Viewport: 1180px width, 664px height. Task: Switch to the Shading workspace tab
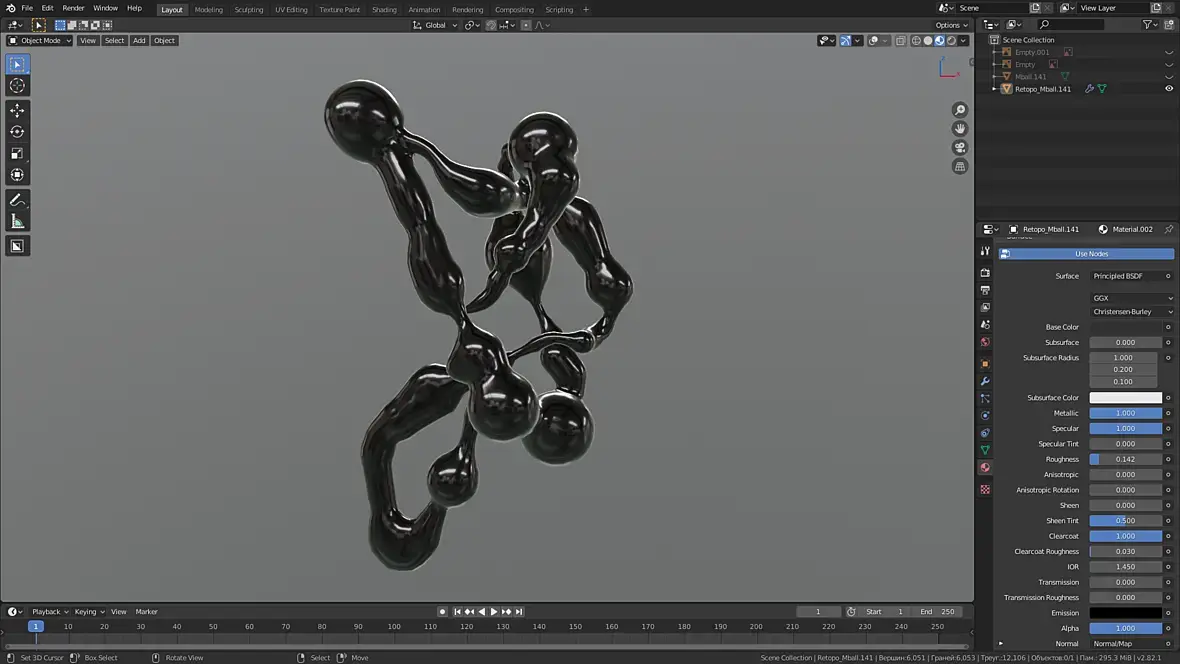coord(384,10)
